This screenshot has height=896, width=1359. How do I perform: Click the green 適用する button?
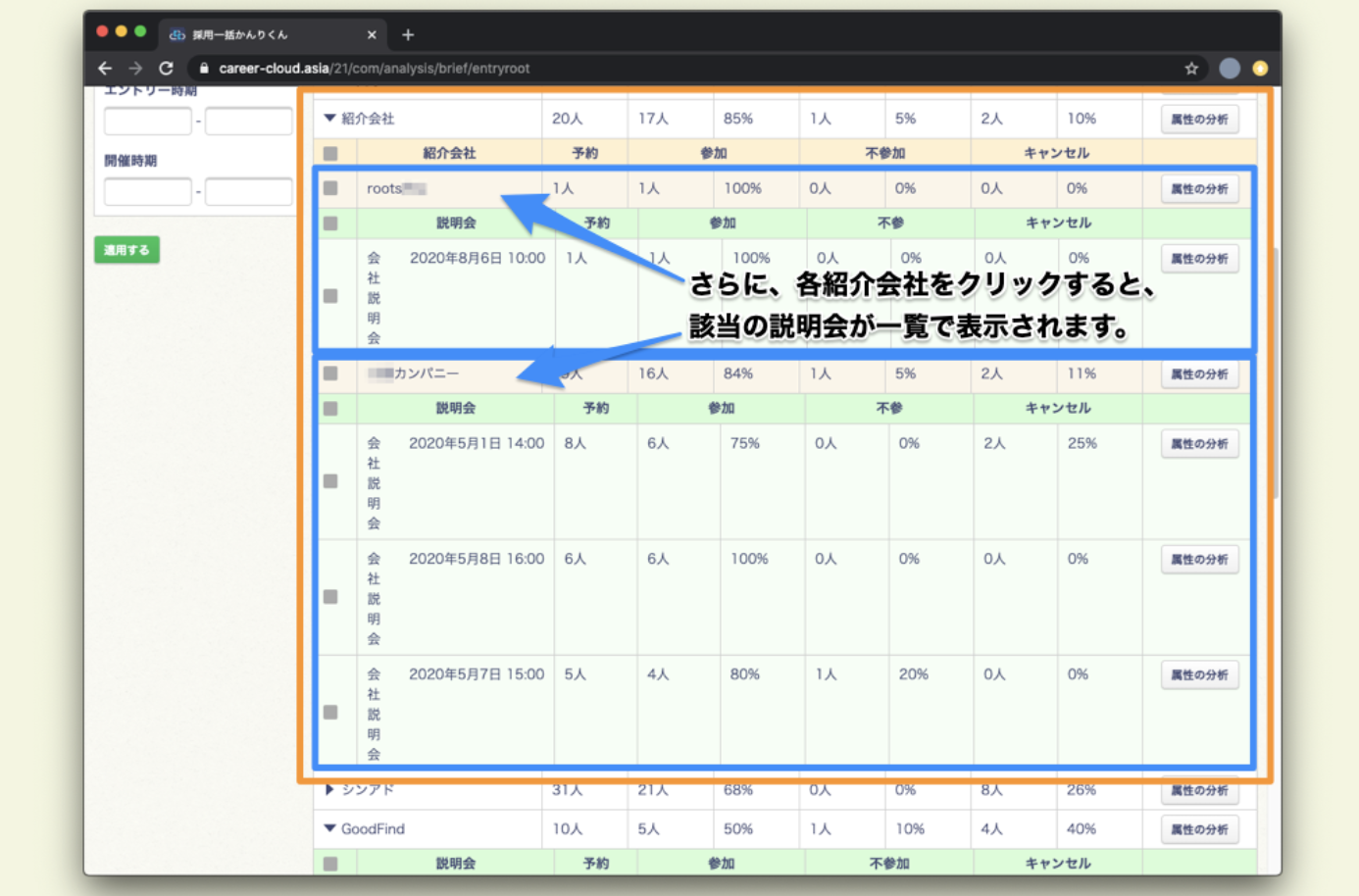[126, 250]
